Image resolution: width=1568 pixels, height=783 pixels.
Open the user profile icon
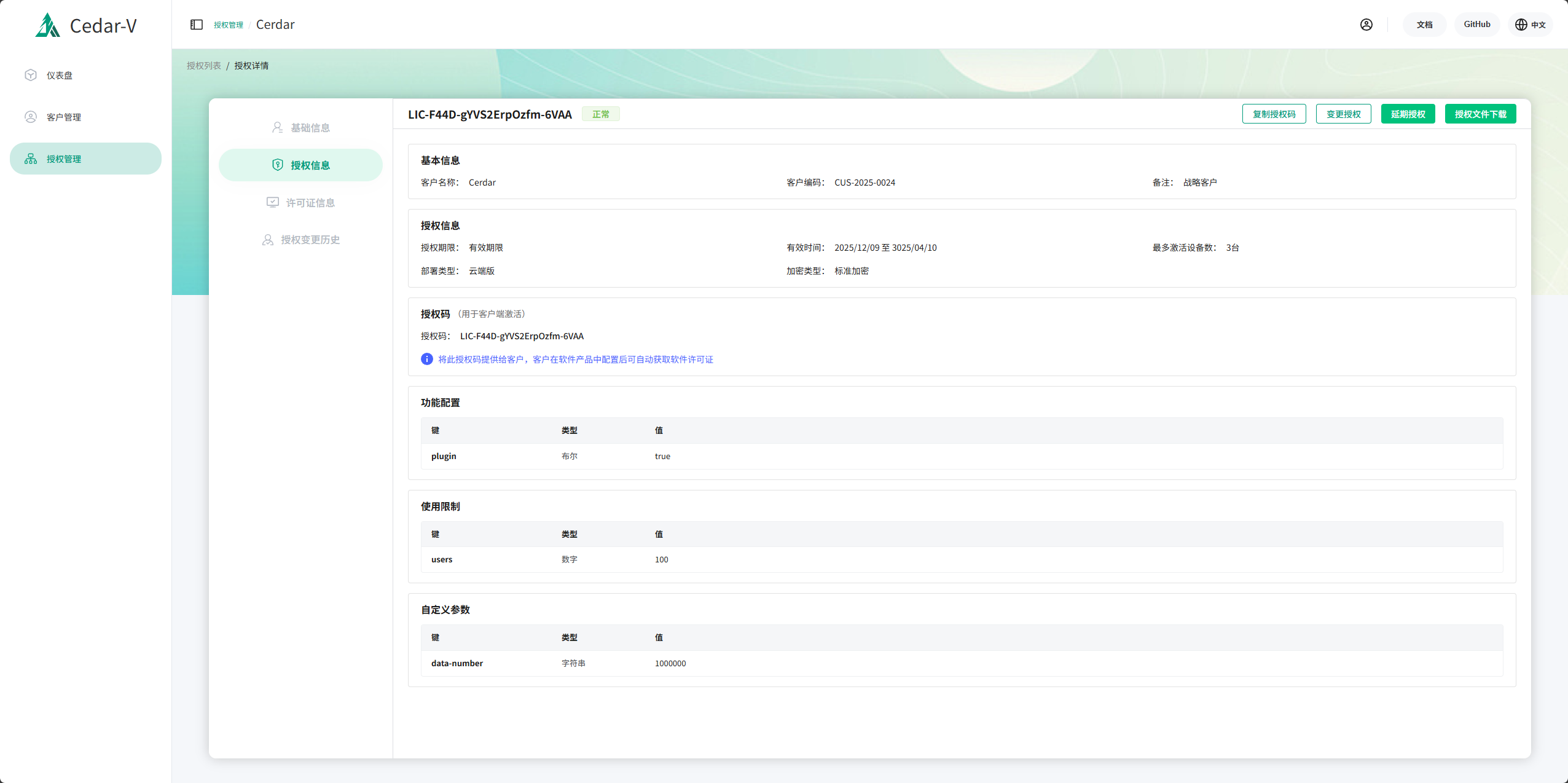pos(1366,25)
